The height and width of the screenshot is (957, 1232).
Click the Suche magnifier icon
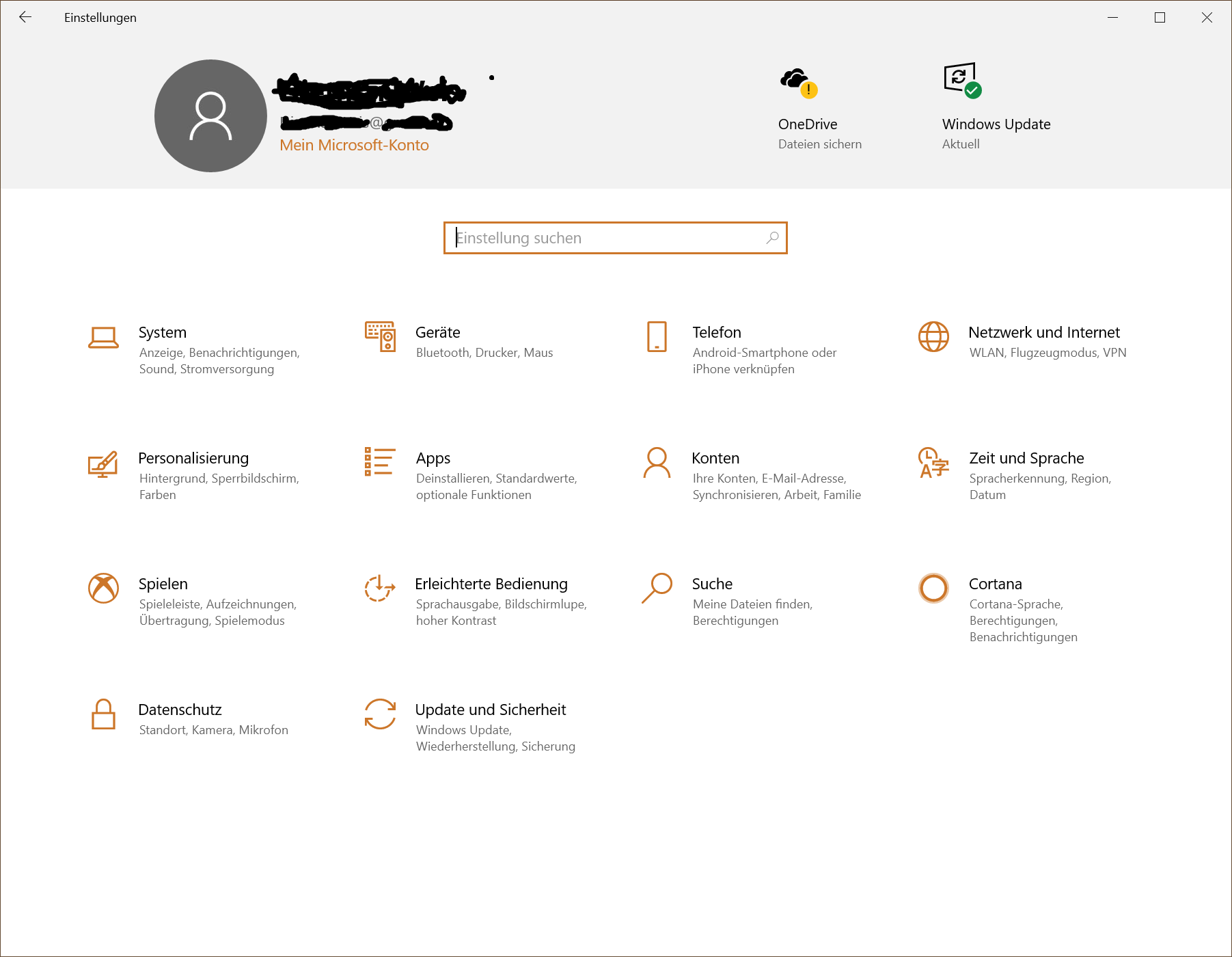(x=657, y=588)
